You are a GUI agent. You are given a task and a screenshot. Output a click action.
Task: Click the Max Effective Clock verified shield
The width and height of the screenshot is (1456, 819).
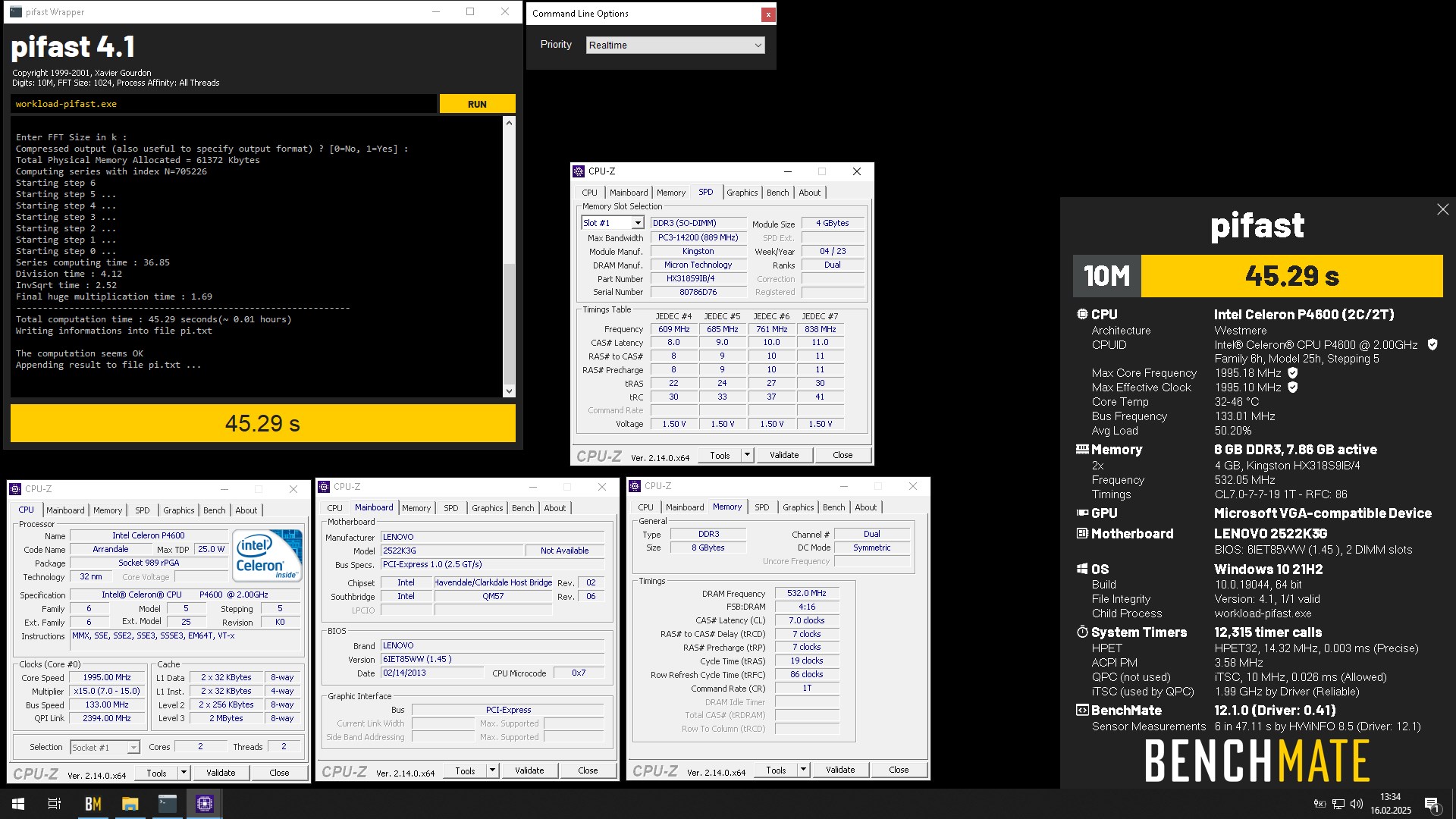point(1293,388)
